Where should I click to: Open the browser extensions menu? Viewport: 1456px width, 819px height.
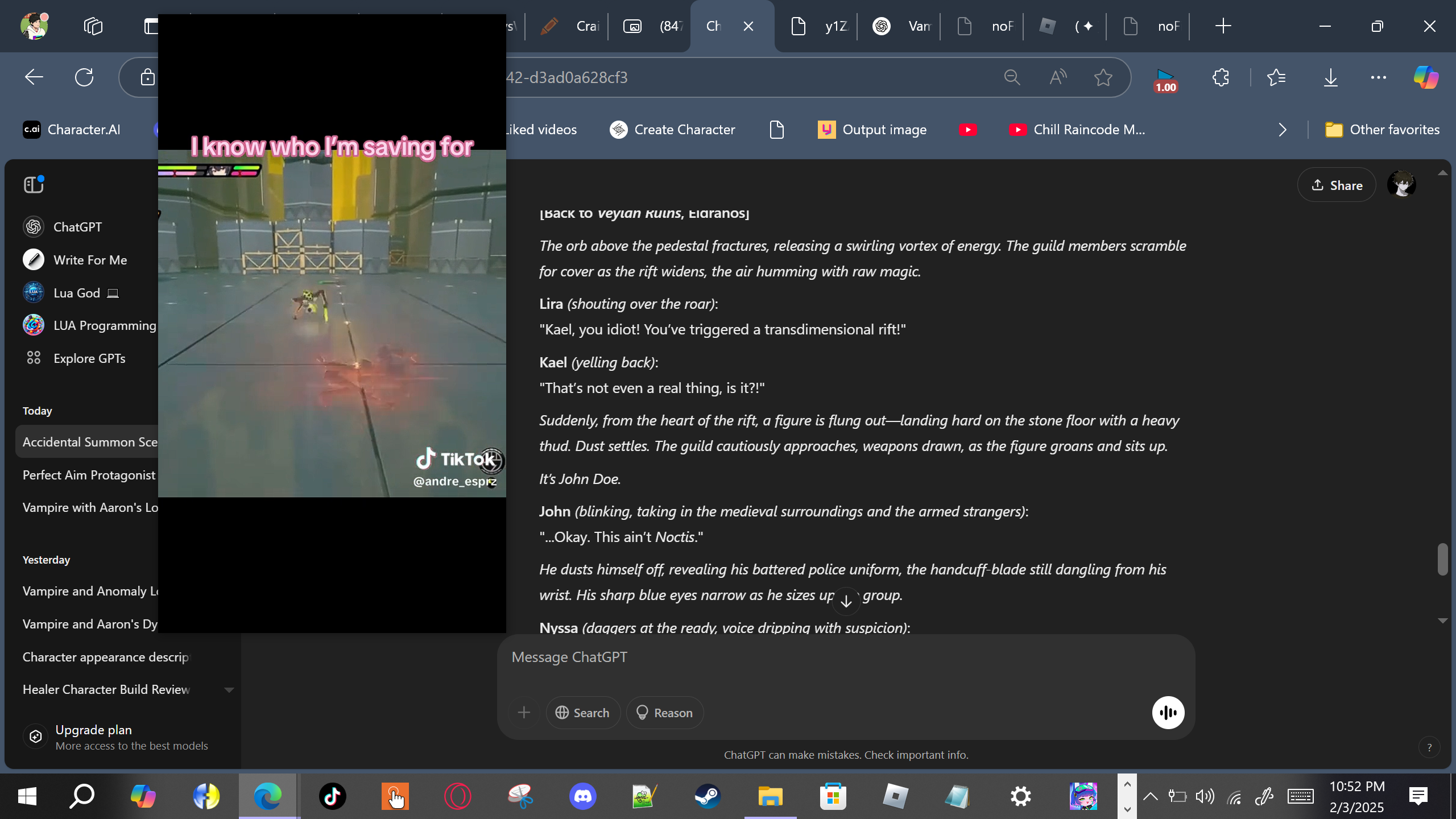coord(1221,77)
